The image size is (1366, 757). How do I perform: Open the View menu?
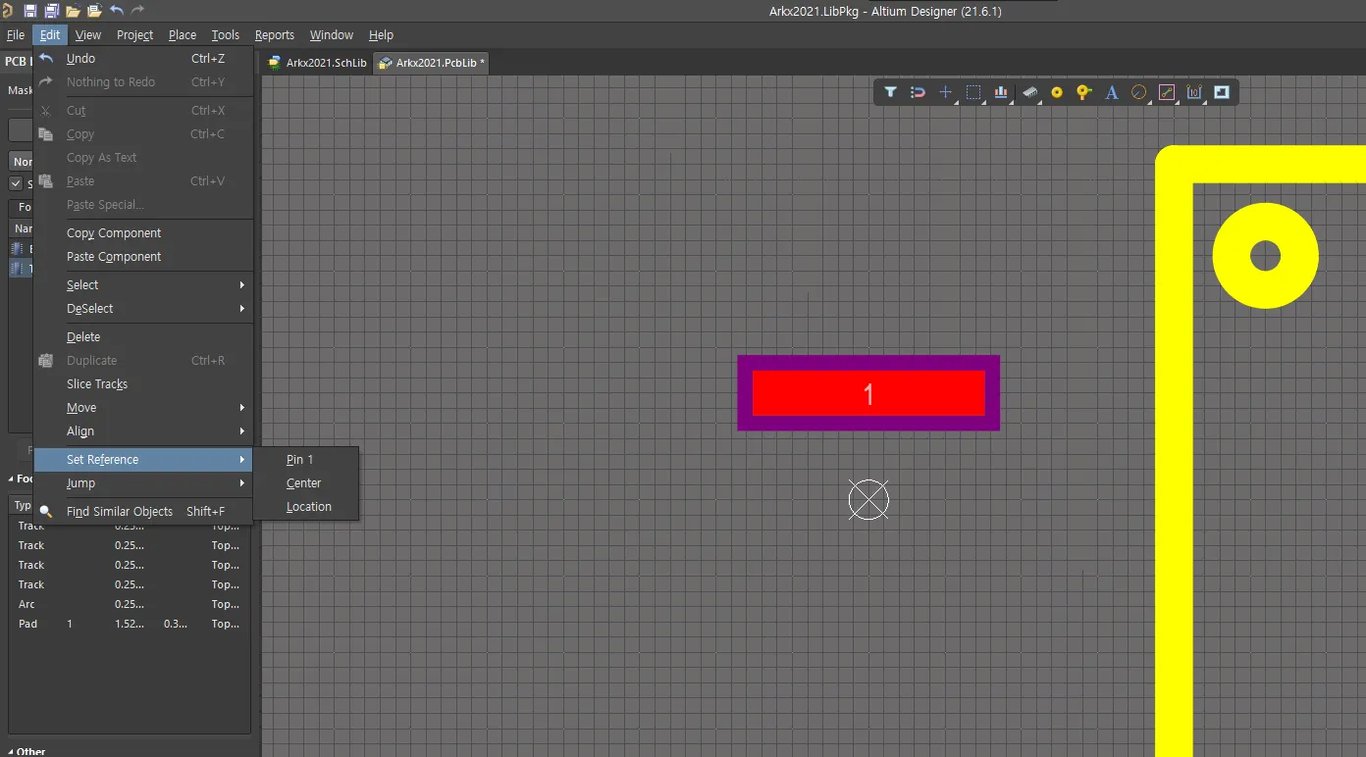[88, 35]
